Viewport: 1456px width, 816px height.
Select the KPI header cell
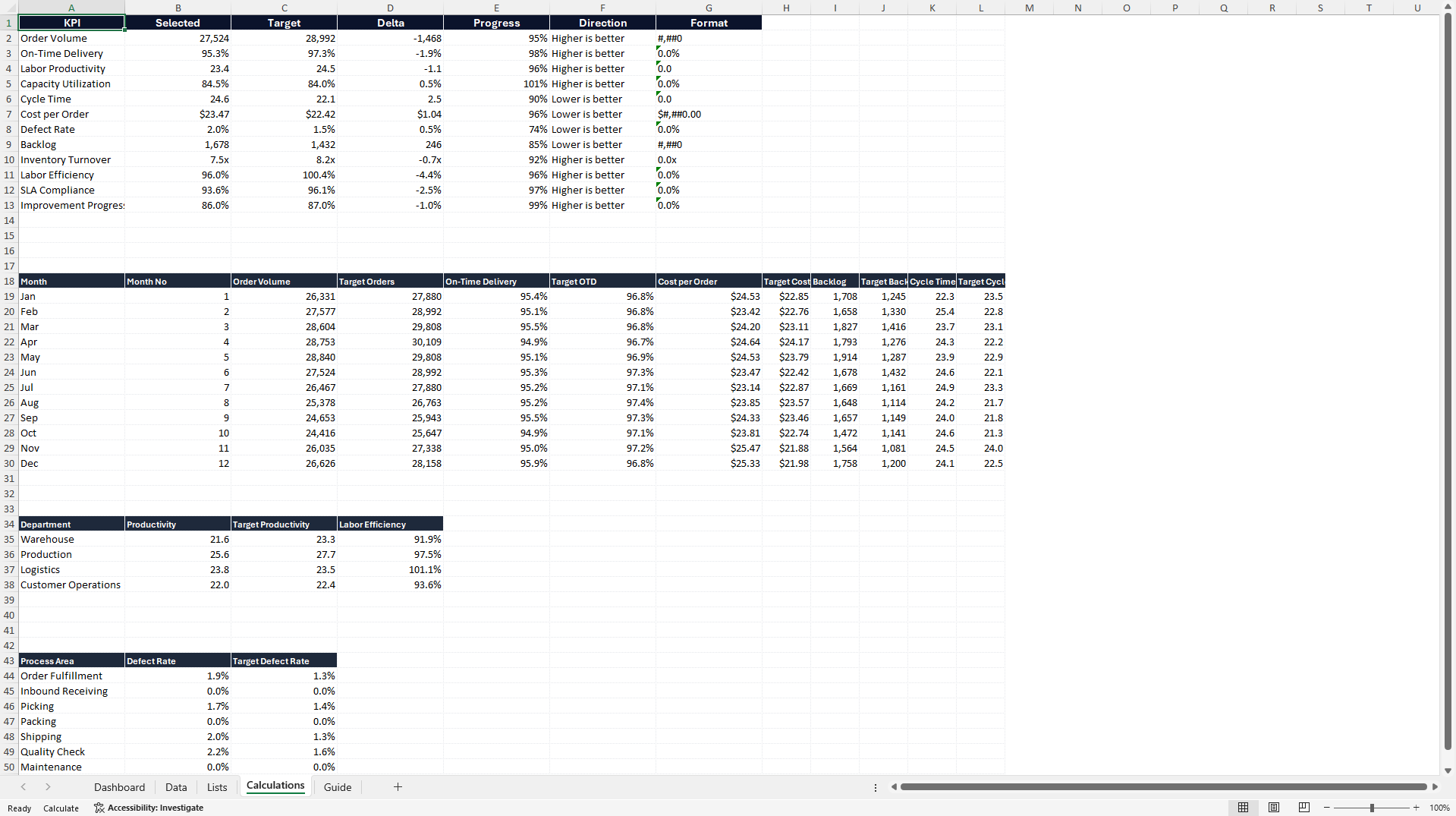click(x=72, y=23)
